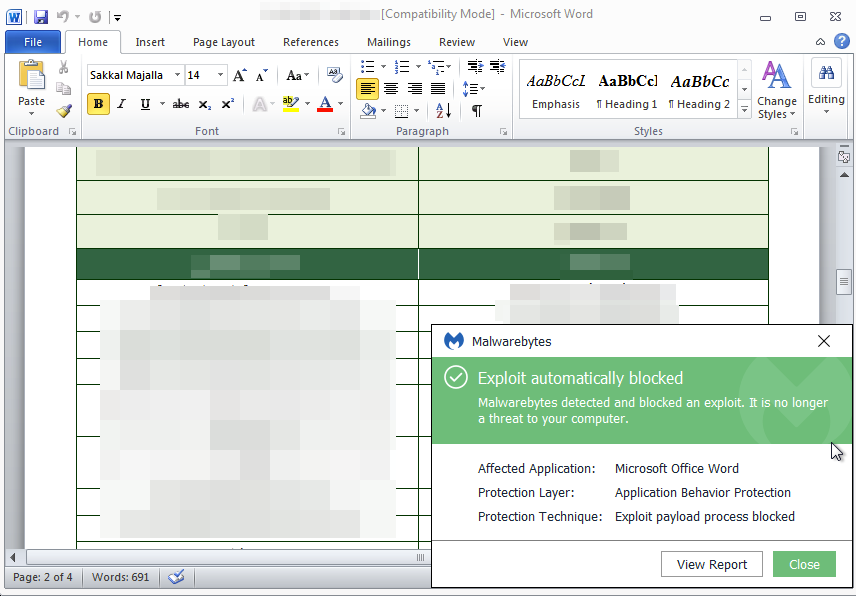Image resolution: width=856 pixels, height=596 pixels.
Task: Expand the Styles gallery More arrow
Action: tap(745, 110)
